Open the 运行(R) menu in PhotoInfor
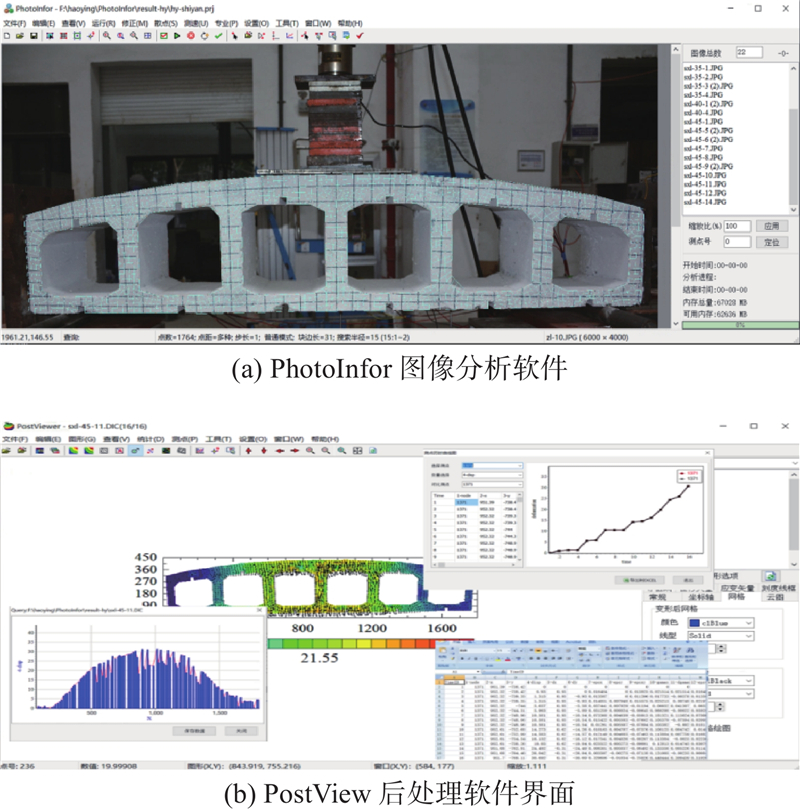The image size is (800, 811). tap(103, 23)
